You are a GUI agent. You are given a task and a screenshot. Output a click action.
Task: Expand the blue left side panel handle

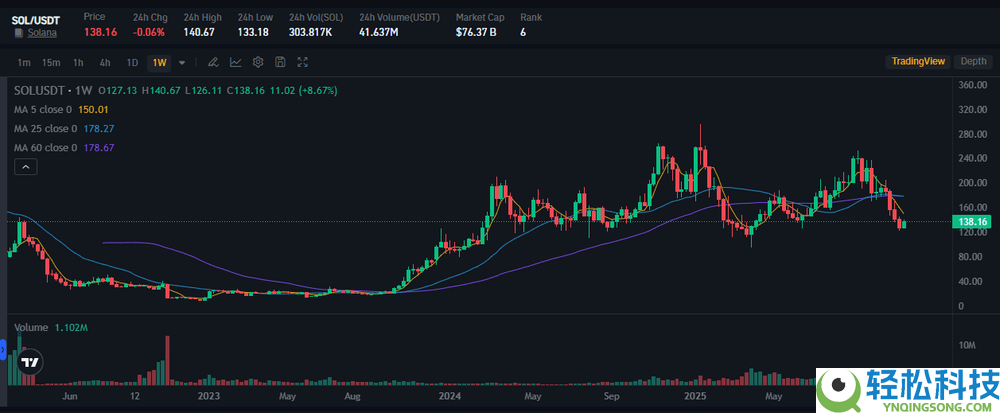point(3,349)
